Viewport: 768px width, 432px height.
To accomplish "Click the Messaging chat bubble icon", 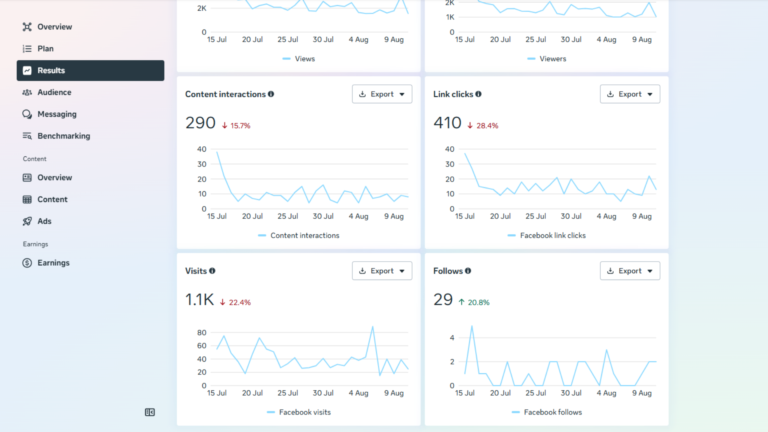I will [x=27, y=114].
